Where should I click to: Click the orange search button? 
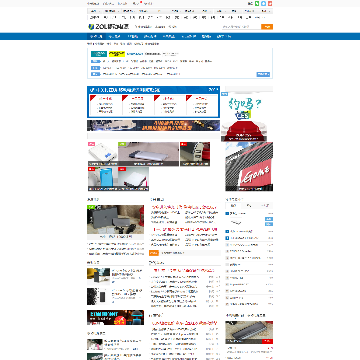coord(267,27)
